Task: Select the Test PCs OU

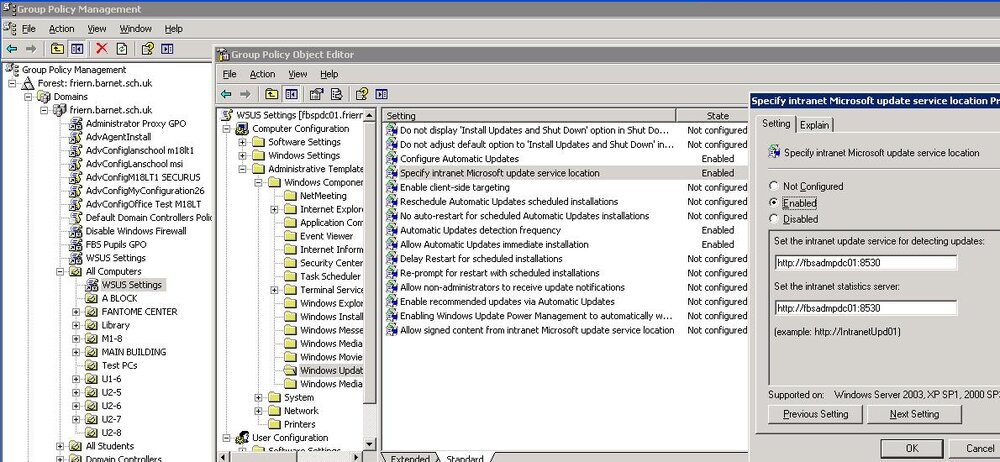Action: pyautogui.click(x=119, y=365)
